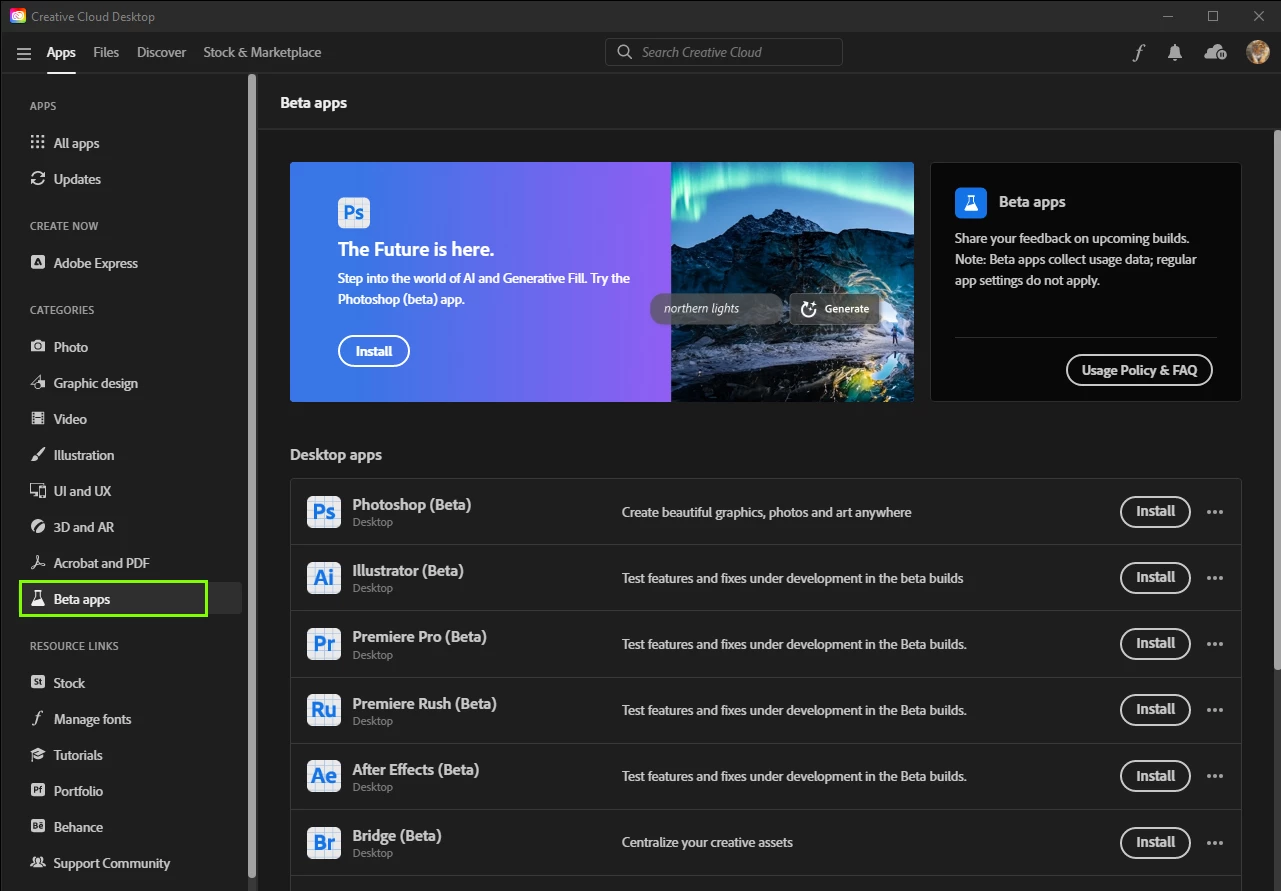Switch to the Discover tab
This screenshot has height=891, width=1281.
[161, 52]
